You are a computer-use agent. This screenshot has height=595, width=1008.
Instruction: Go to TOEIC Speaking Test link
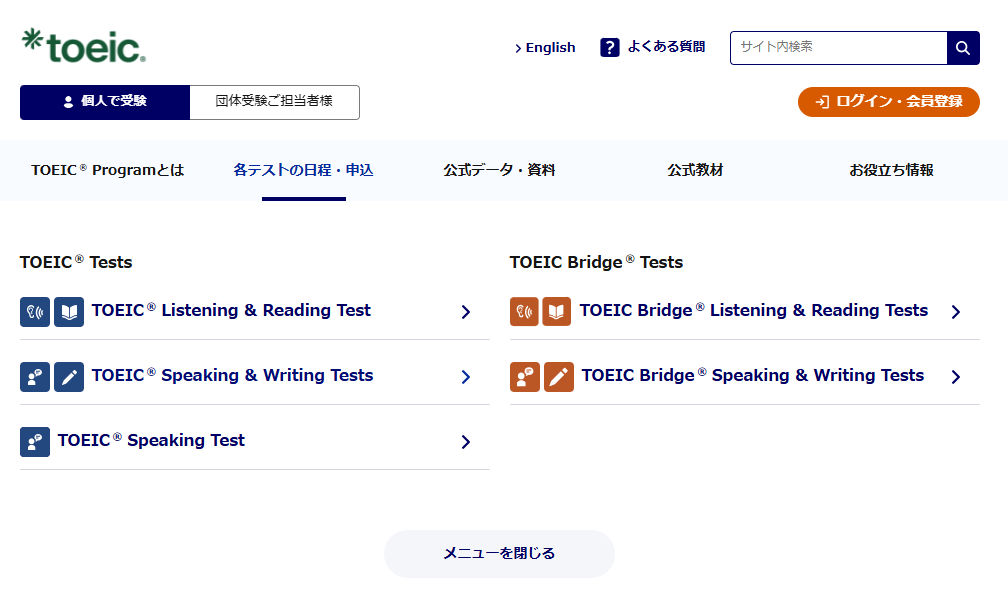(x=152, y=440)
